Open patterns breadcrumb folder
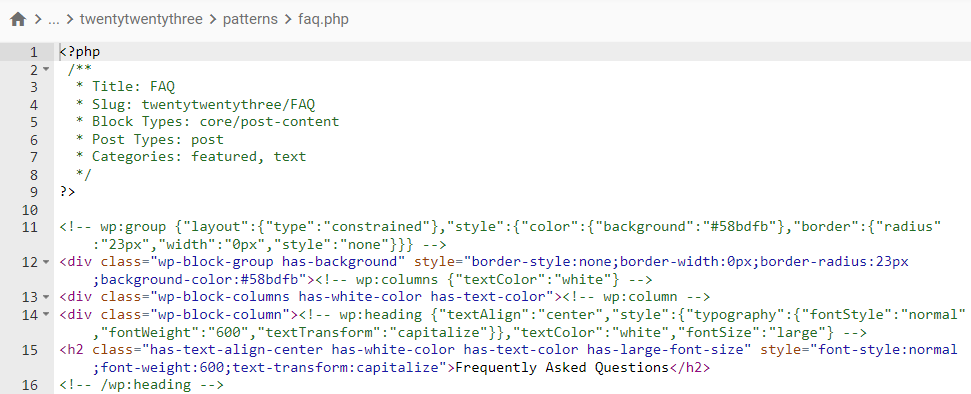The width and height of the screenshot is (971, 394). click(x=250, y=19)
